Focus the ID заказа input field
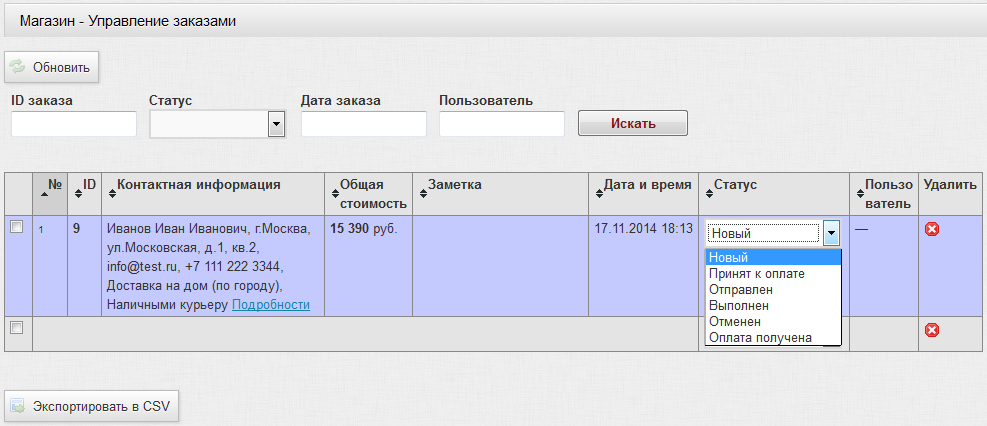The height and width of the screenshot is (426, 987). [x=74, y=124]
